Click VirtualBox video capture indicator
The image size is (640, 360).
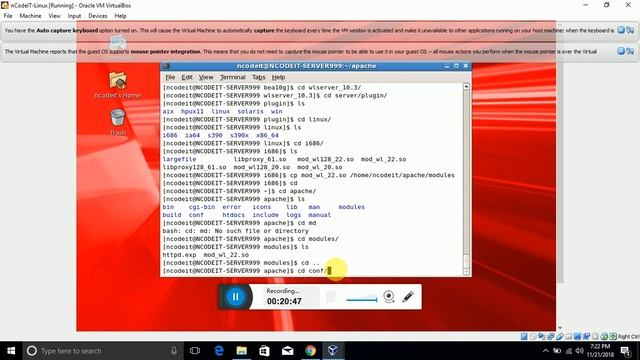pyautogui.click(x=586, y=336)
